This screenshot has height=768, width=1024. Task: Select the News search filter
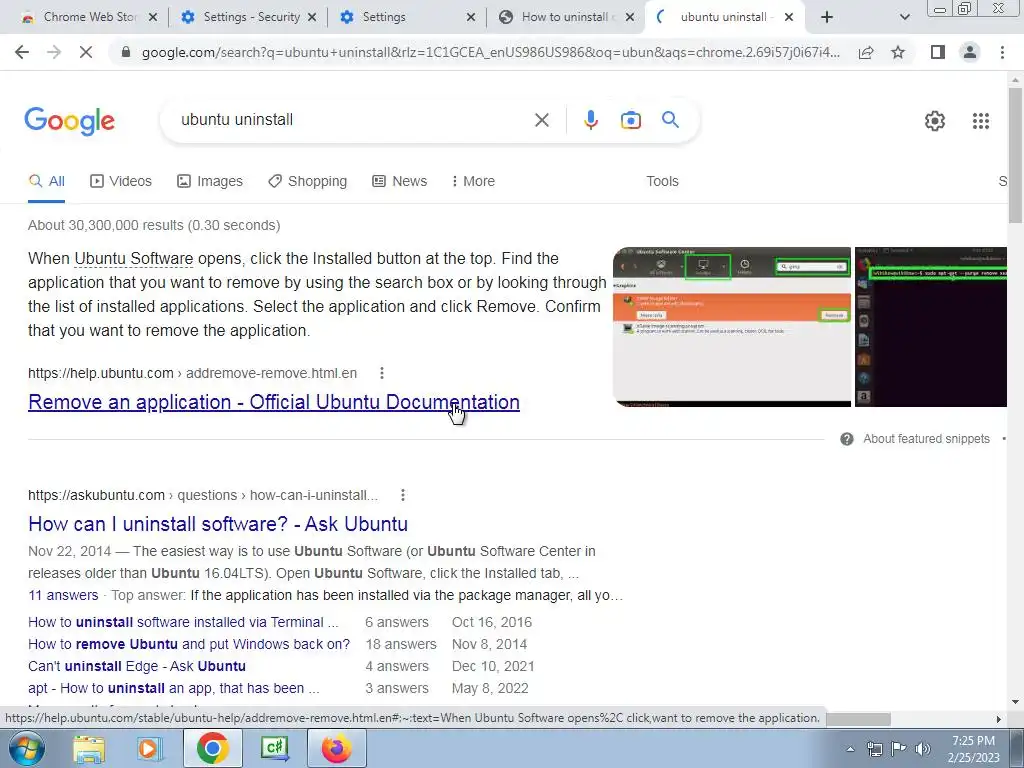click(x=400, y=181)
